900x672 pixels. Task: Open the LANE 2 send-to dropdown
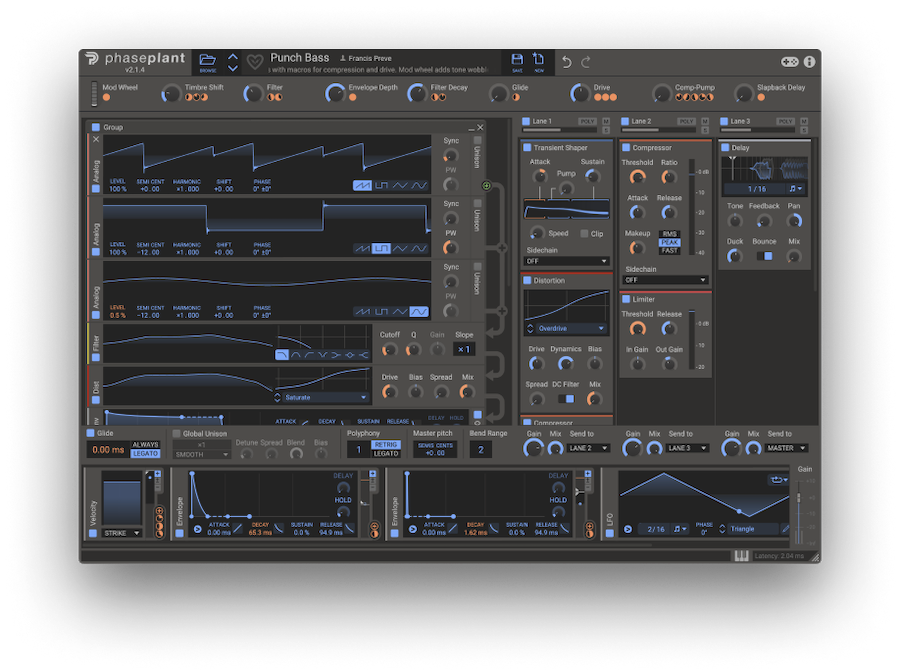click(x=588, y=448)
